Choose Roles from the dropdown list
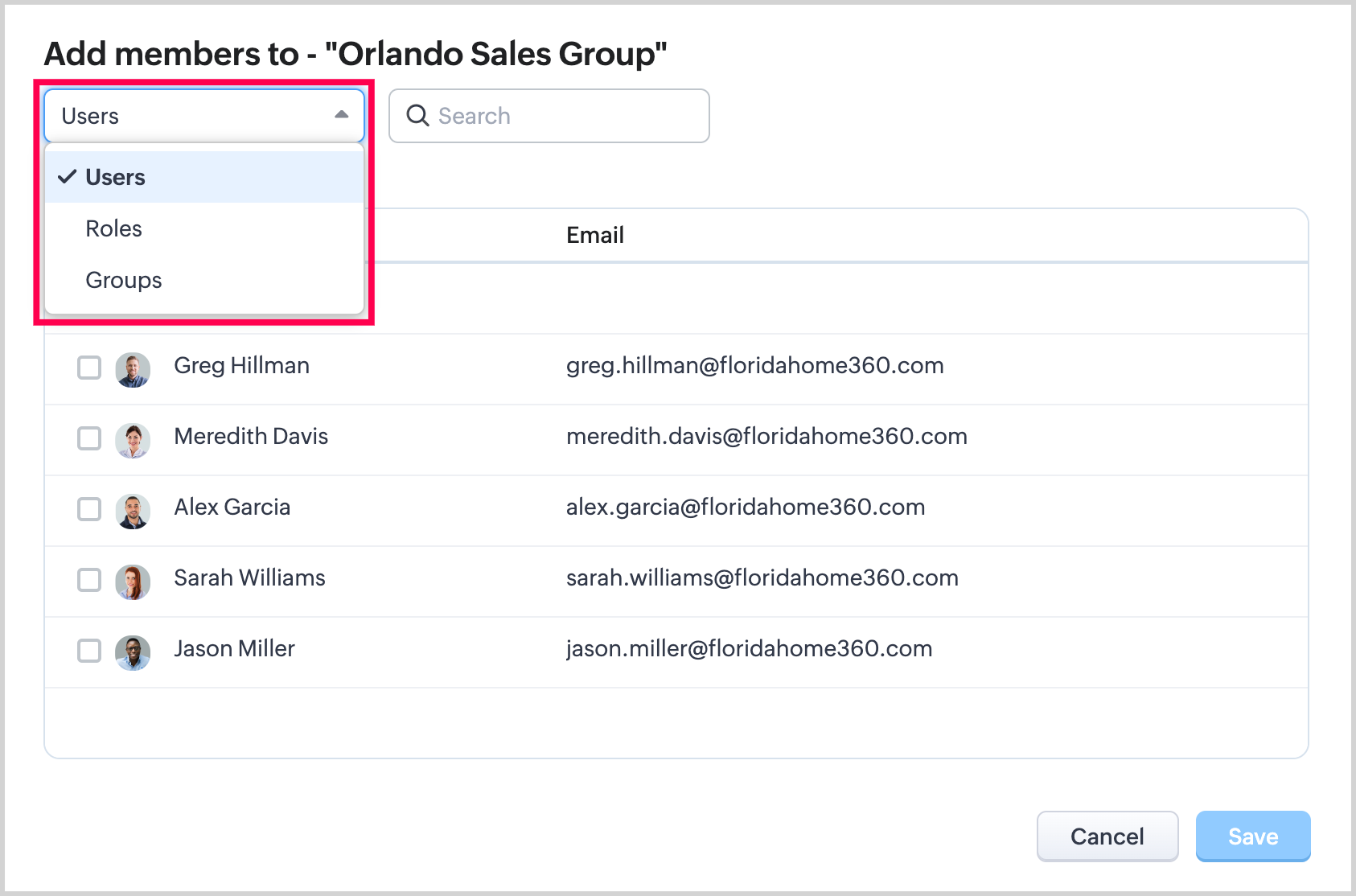Image resolution: width=1356 pixels, height=896 pixels. (114, 229)
